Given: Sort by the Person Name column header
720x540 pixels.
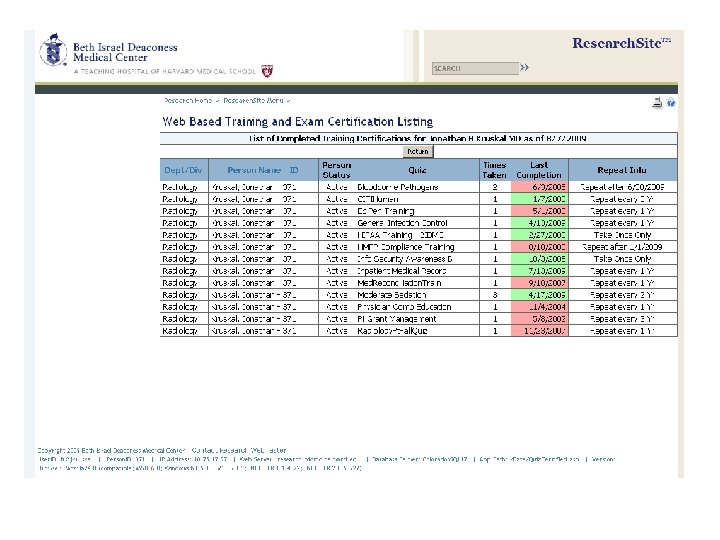Looking at the screenshot, I should [254, 170].
